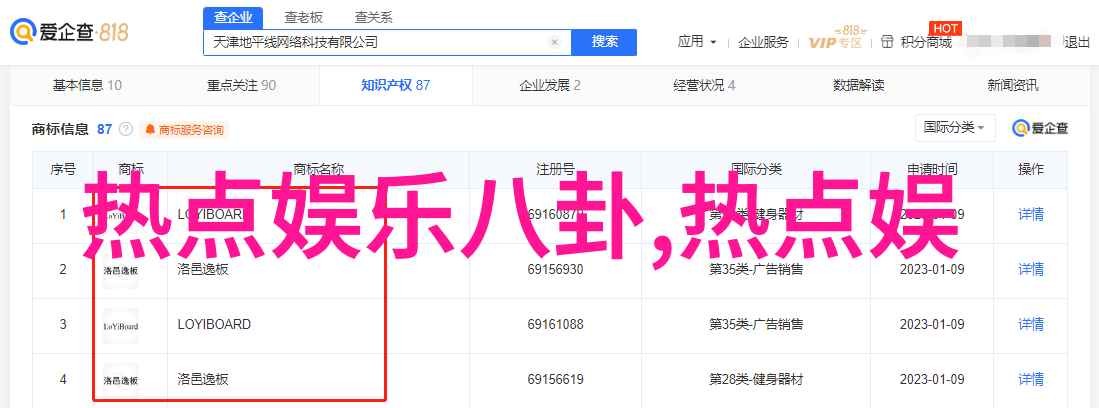Click the 序号 column header
This screenshot has height=408, width=1099.
62,169
